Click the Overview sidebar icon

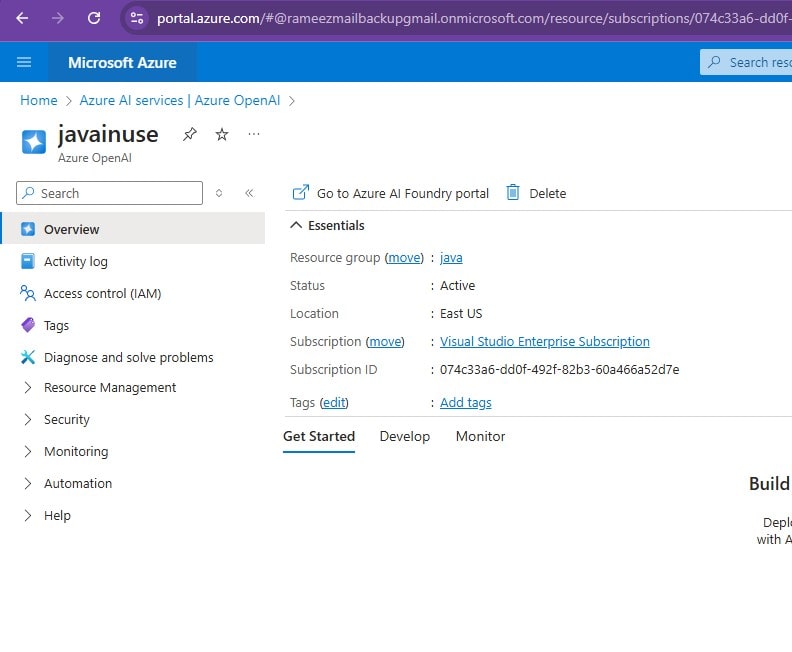click(28, 229)
